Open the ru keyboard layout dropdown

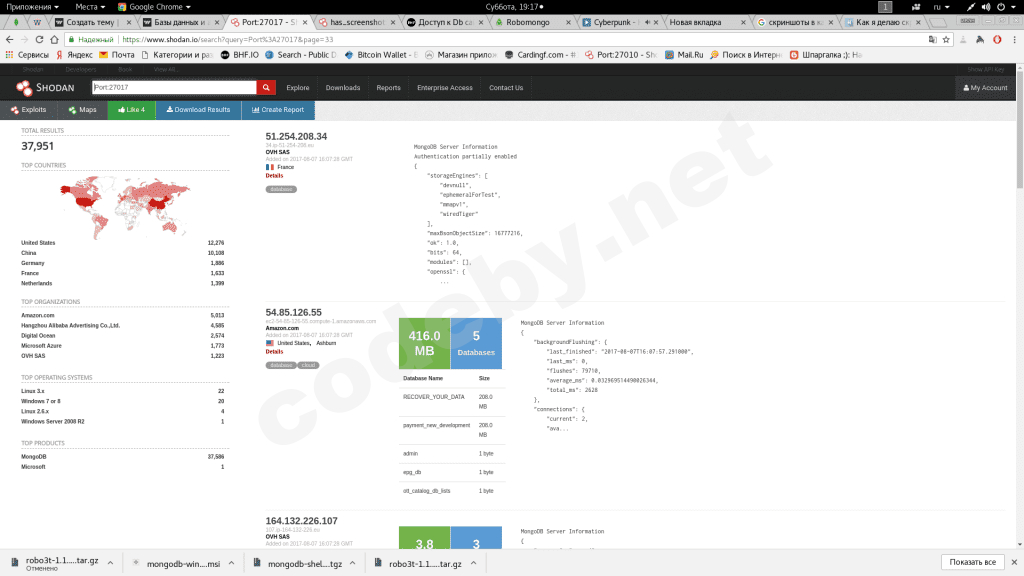coord(941,7)
